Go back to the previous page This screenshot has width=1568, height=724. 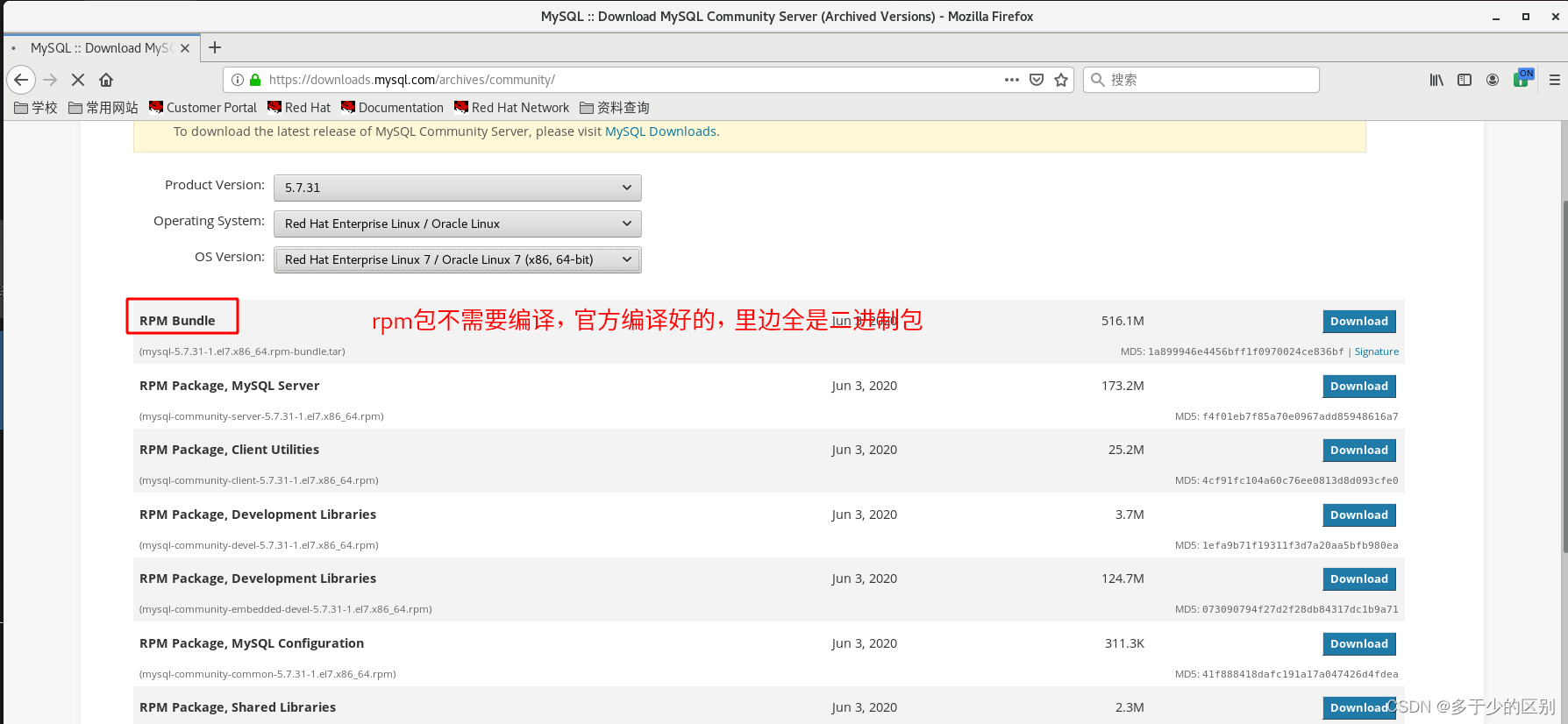point(21,80)
